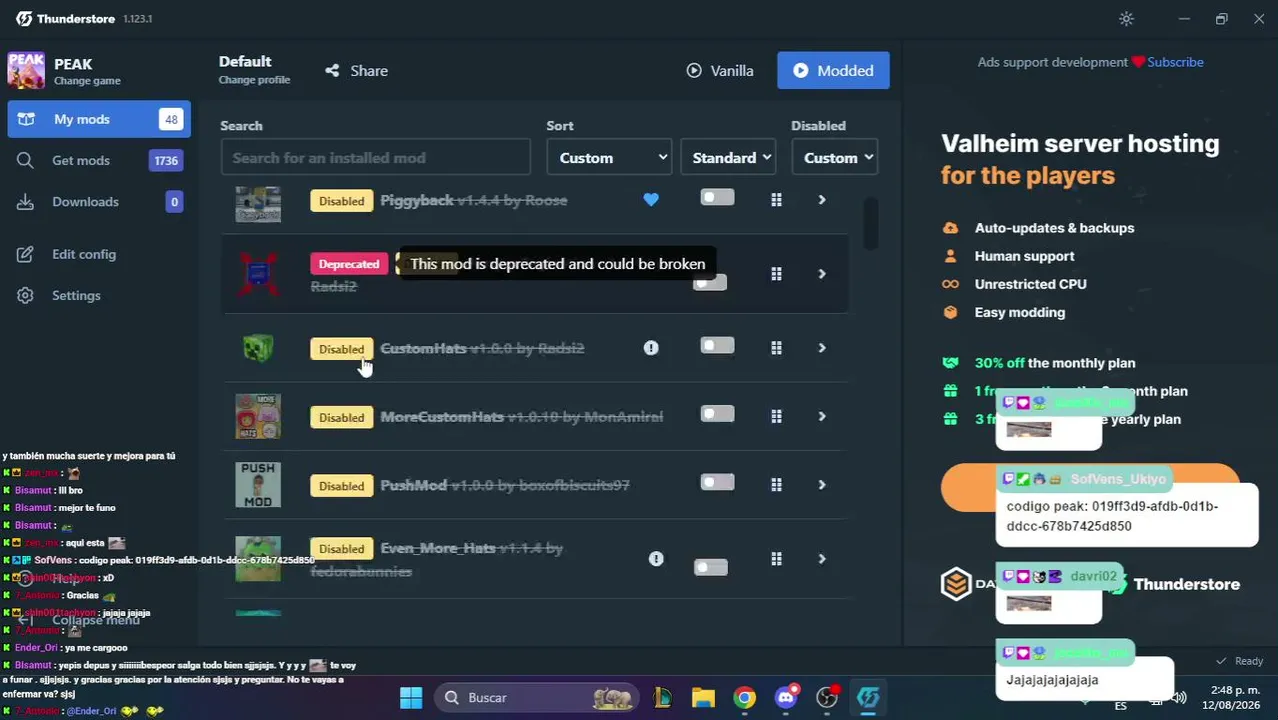Viewport: 1278px width, 720px height.
Task: Toggle the Piggyback mod on
Action: click(x=717, y=198)
